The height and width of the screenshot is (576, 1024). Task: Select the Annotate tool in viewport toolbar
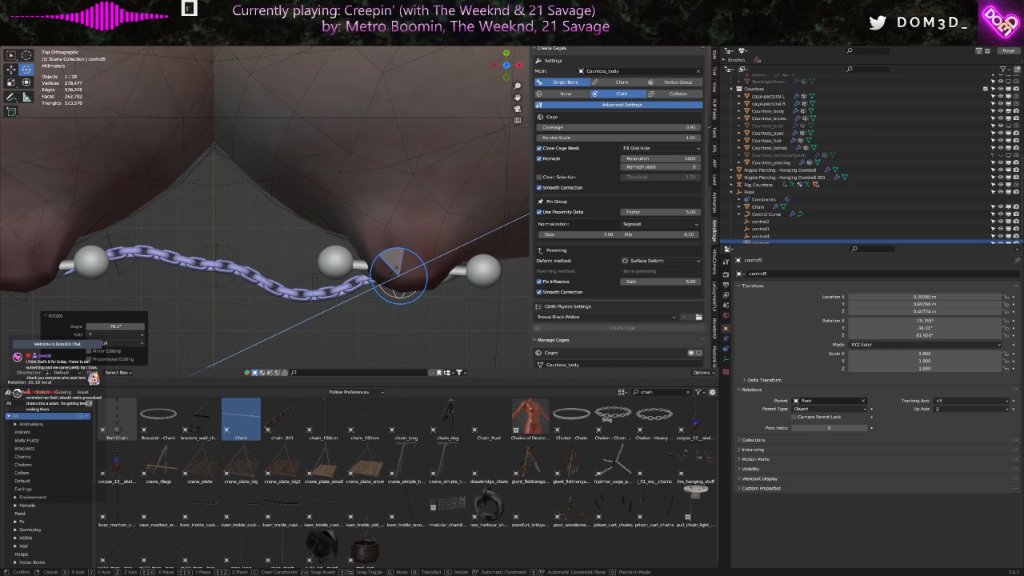(x=11, y=97)
